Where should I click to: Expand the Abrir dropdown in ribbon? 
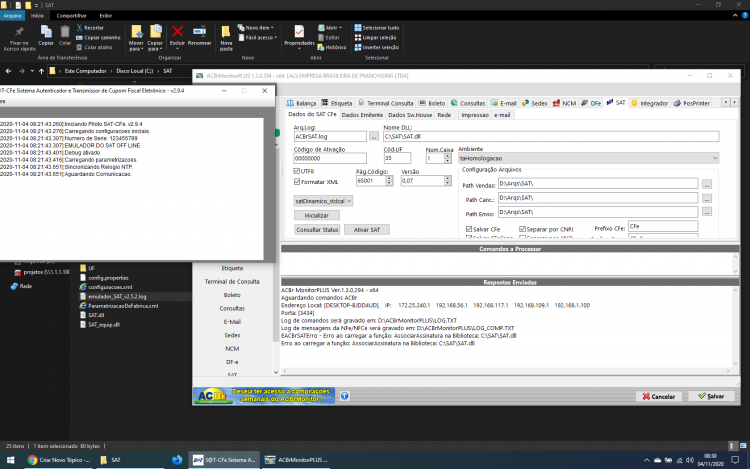pyautogui.click(x=330, y=28)
